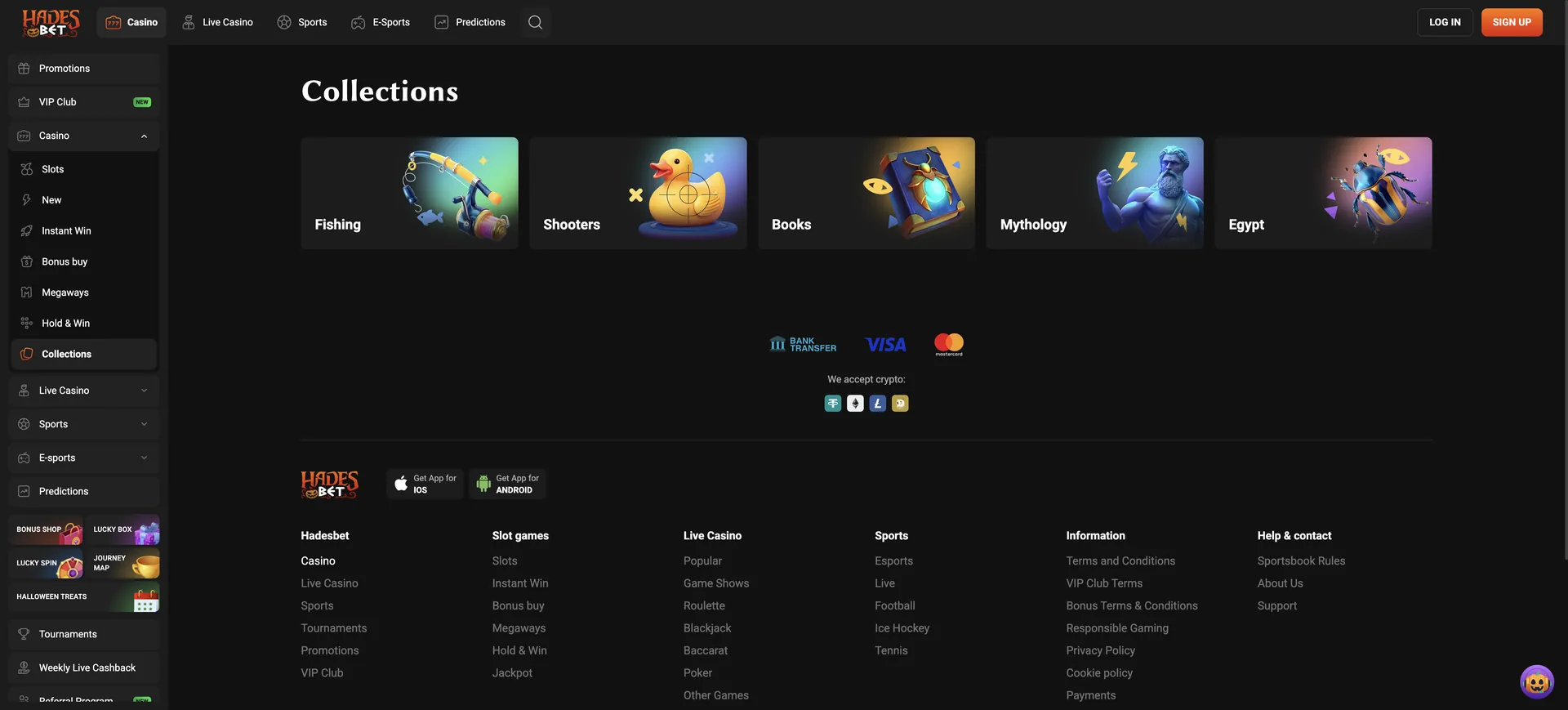Switch to Sports in top navigation
This screenshot has width=1568, height=710.
pos(302,22)
